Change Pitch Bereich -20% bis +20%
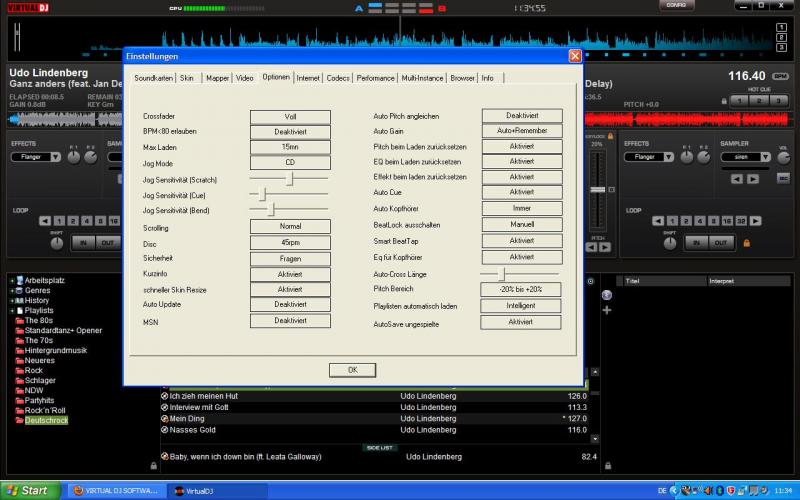 (x=521, y=289)
